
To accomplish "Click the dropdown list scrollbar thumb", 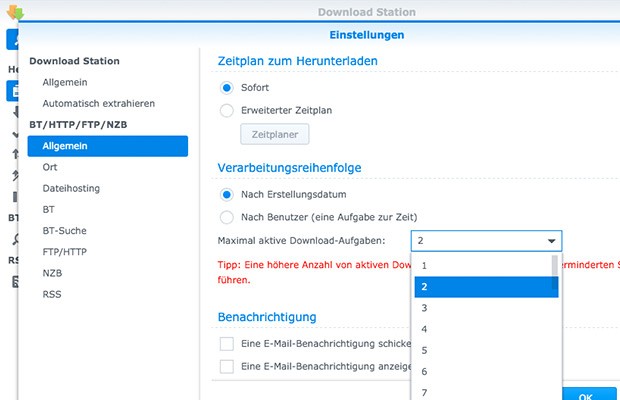I will 555,272.
